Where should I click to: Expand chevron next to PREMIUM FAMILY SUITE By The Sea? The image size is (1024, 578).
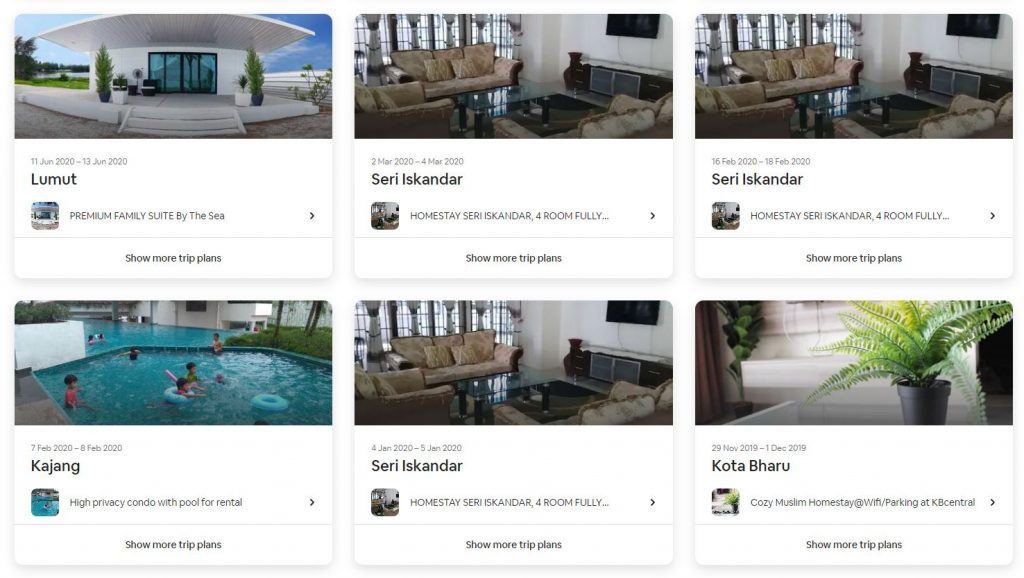pos(312,216)
